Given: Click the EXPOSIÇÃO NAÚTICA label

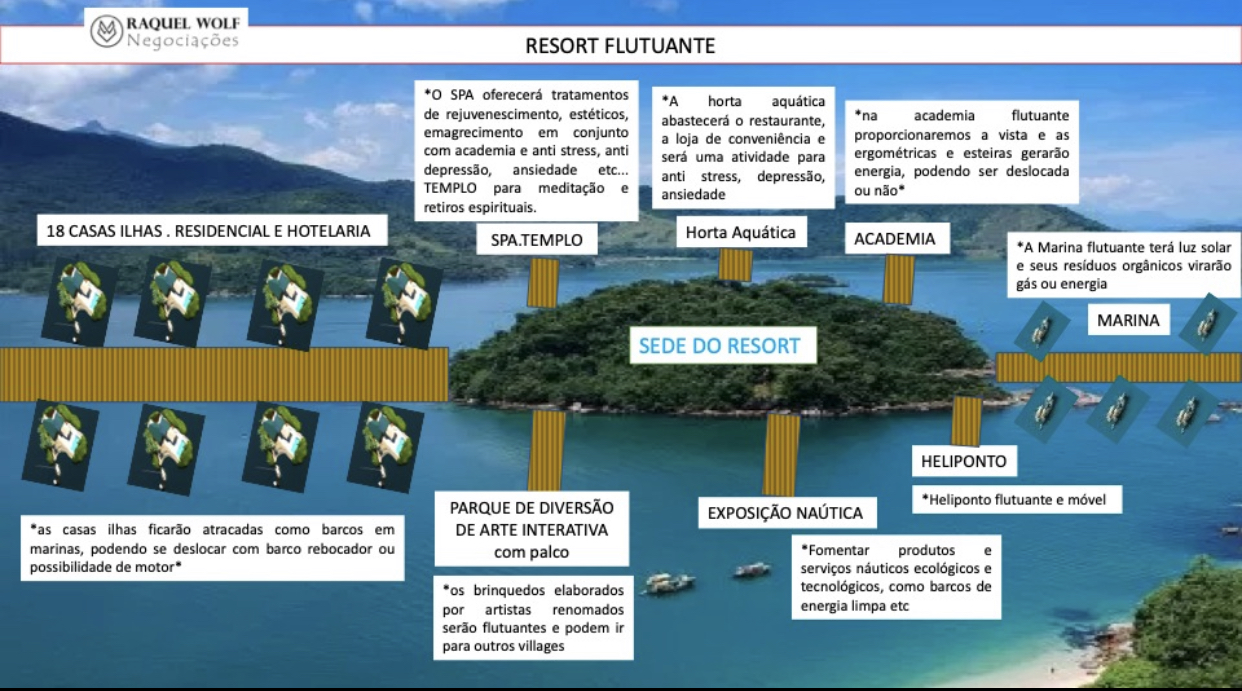Looking at the screenshot, I should tap(786, 513).
